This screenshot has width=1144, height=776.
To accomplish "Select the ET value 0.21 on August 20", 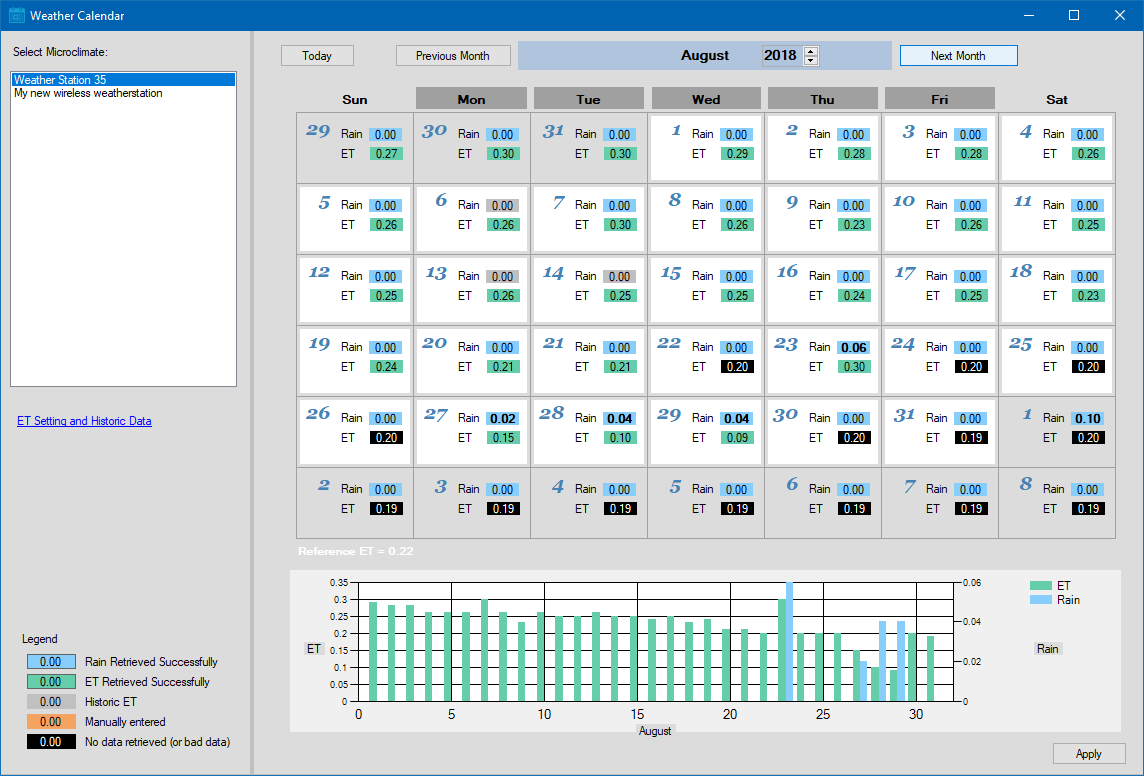I will point(503,367).
